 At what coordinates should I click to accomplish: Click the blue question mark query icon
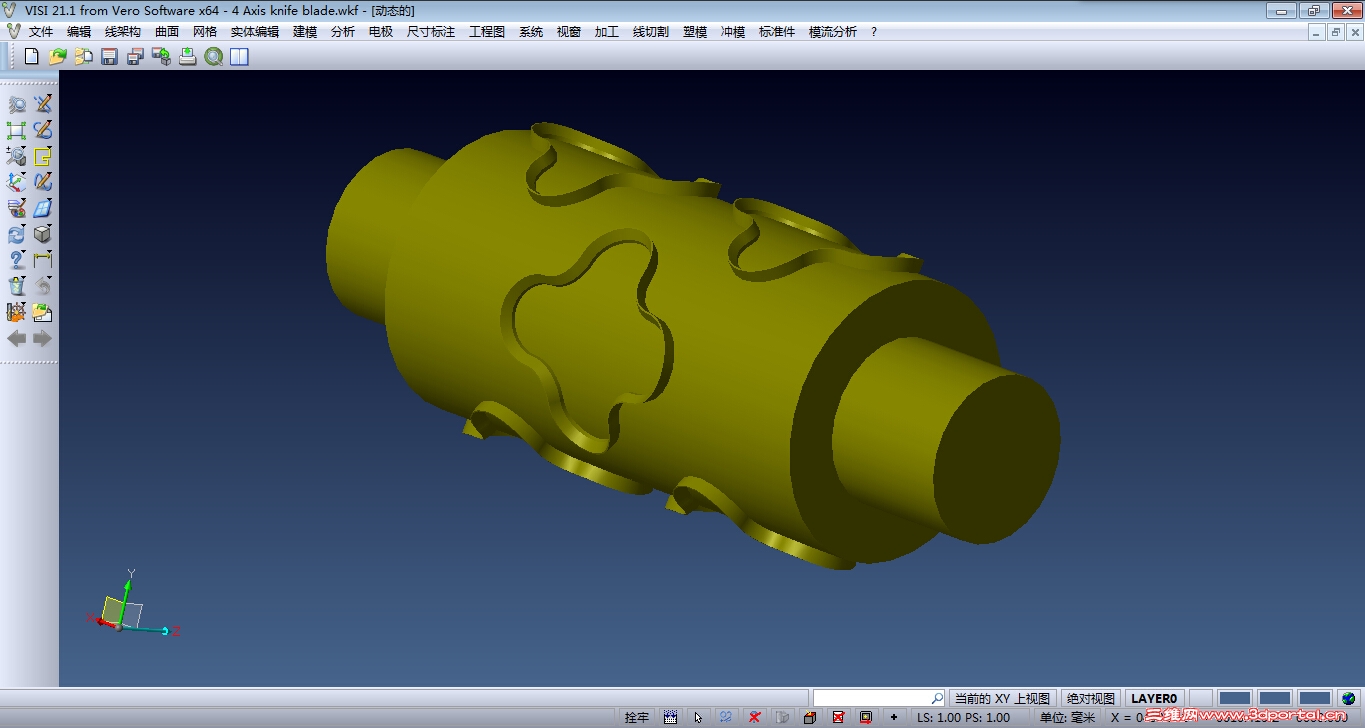(16, 260)
